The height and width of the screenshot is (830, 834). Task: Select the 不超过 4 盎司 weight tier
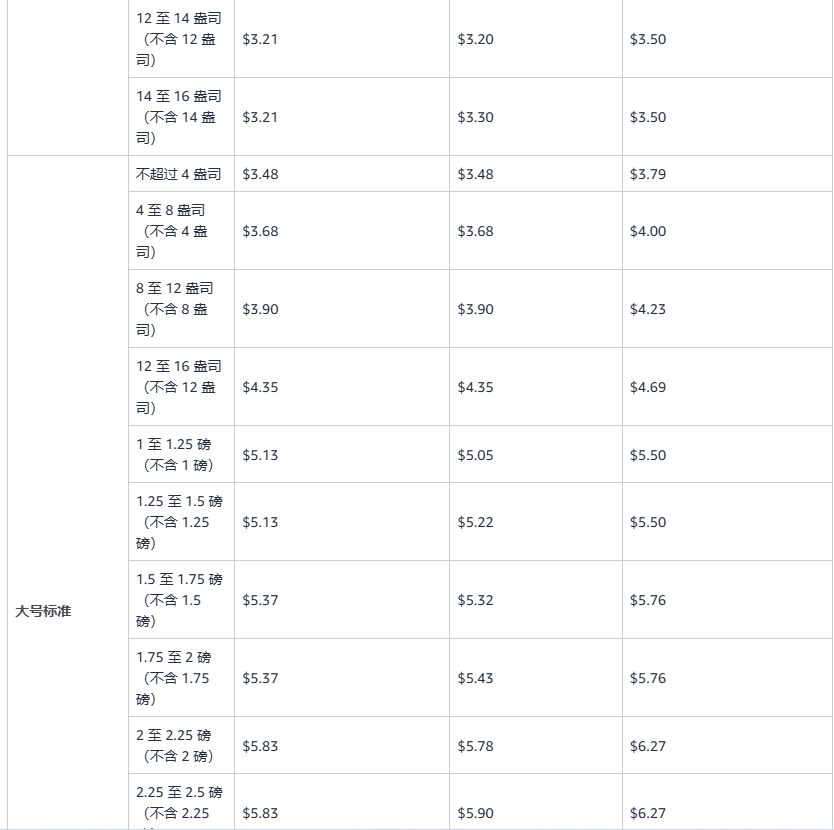(x=179, y=174)
